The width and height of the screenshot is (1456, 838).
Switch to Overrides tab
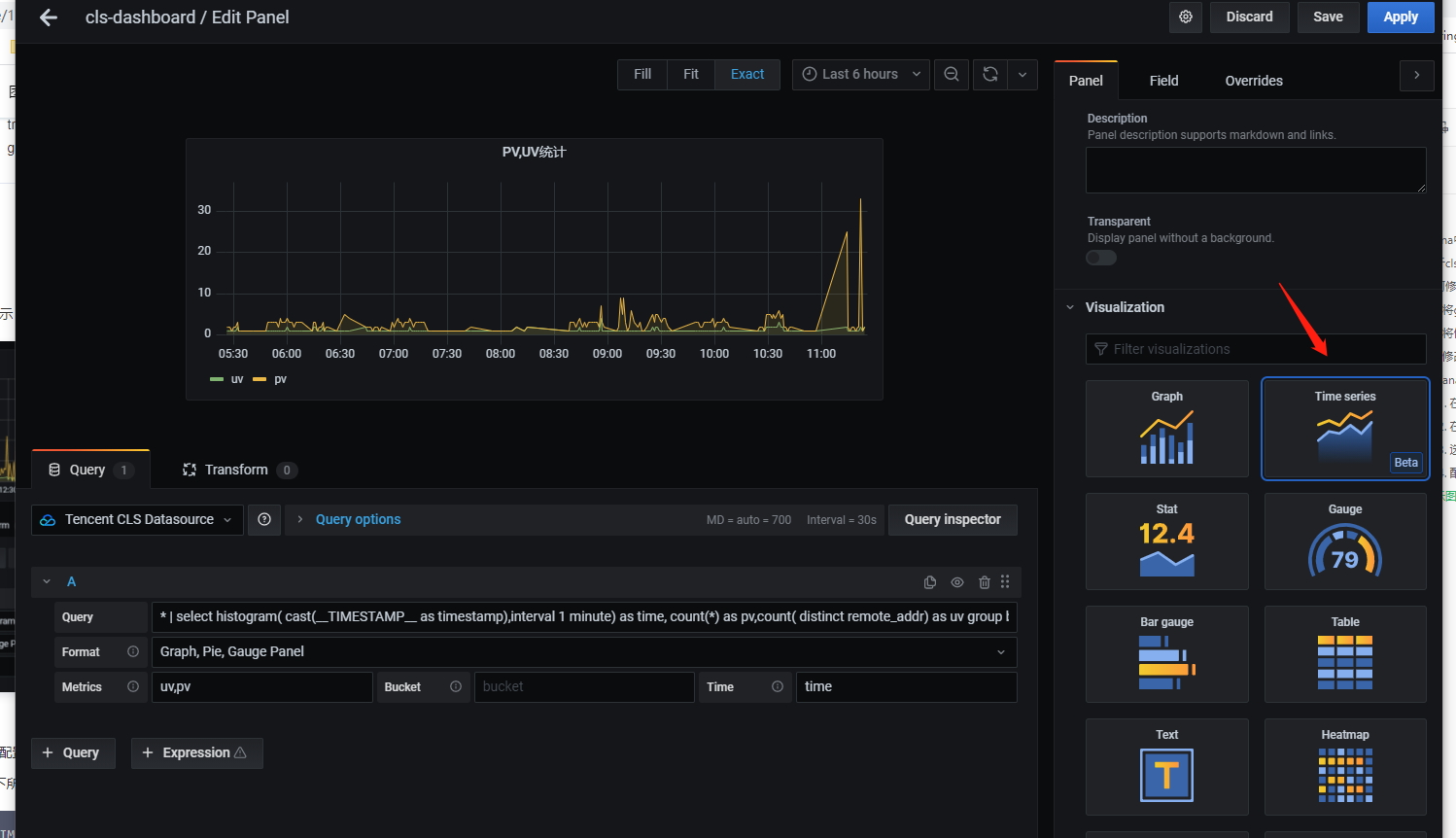coord(1254,81)
